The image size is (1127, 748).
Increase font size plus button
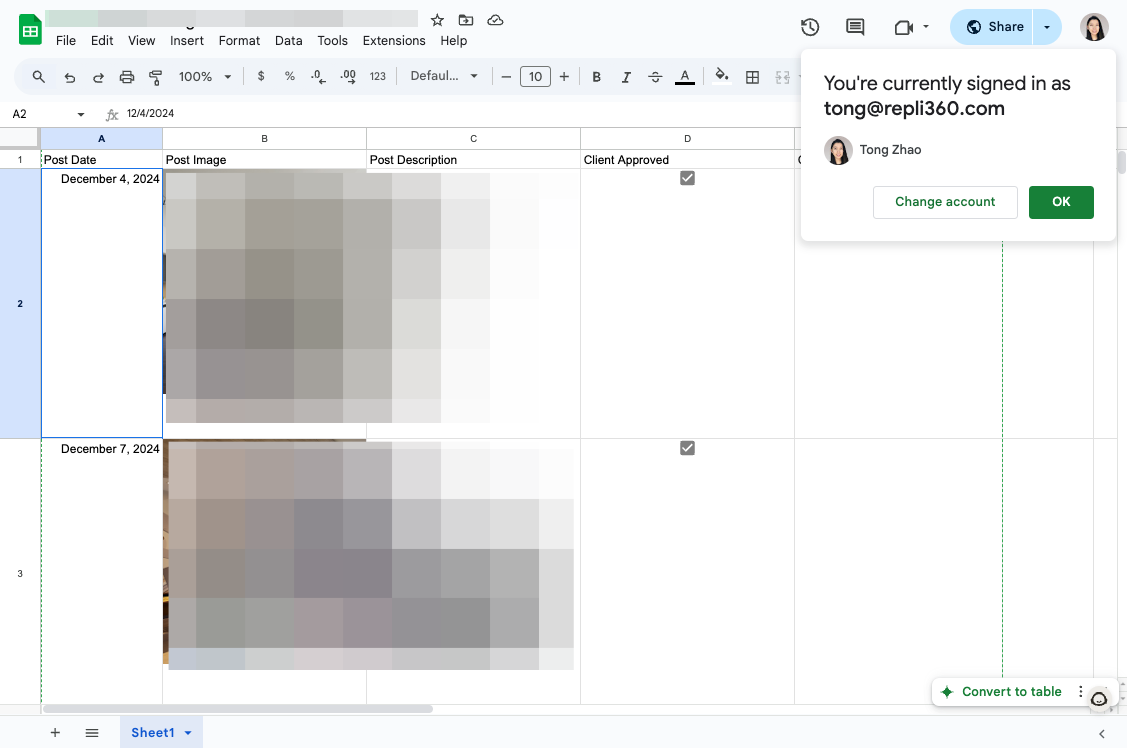point(564,77)
